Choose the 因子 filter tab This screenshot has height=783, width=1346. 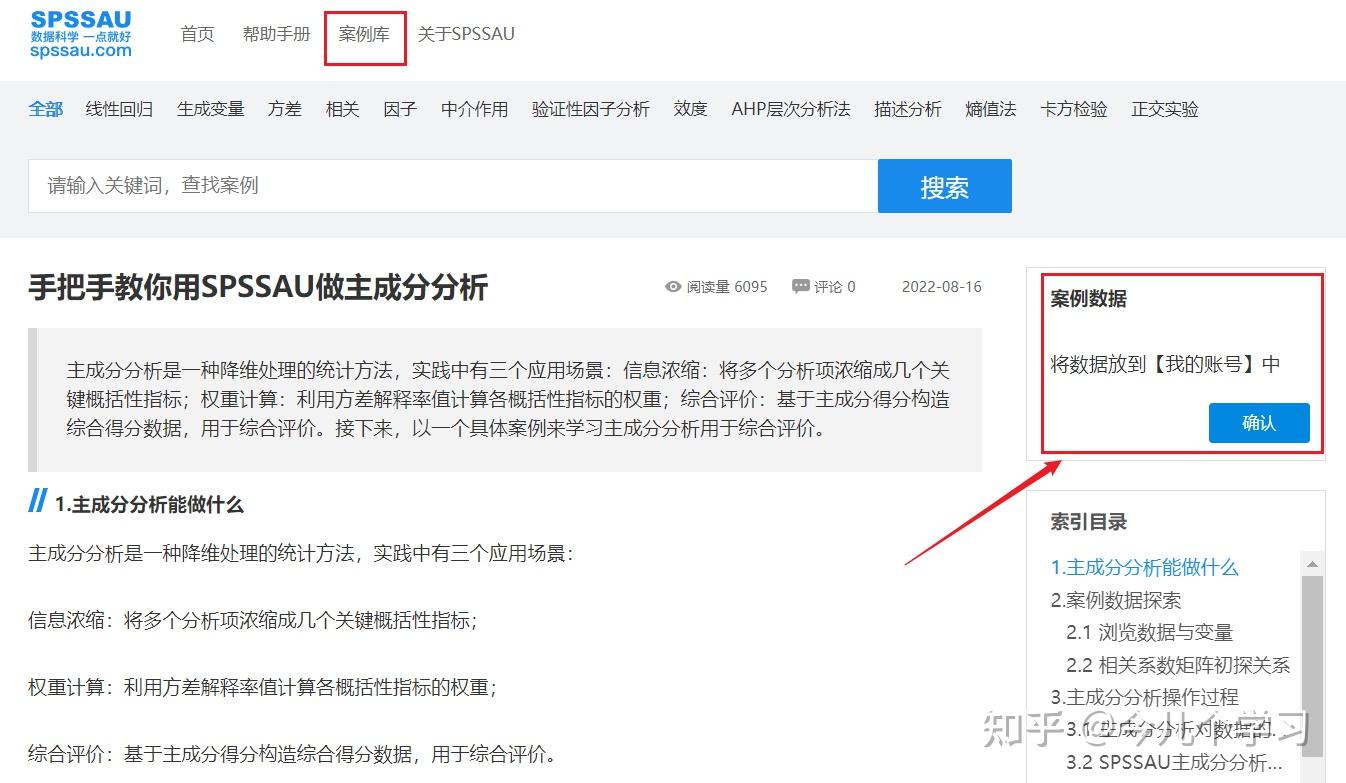(x=399, y=109)
